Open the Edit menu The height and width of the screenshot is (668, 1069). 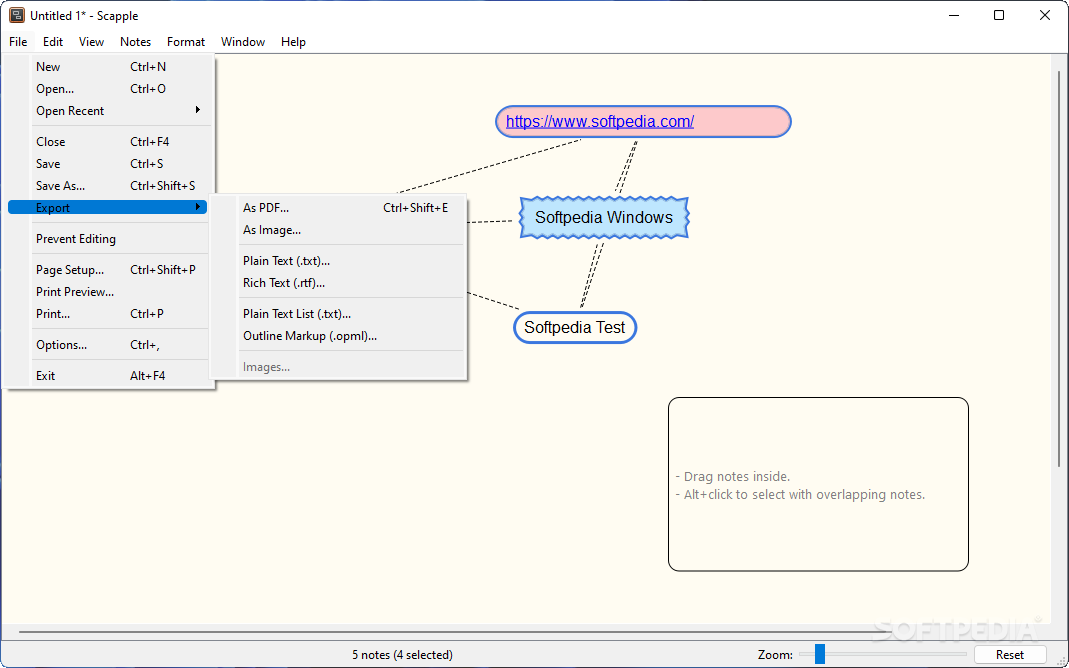point(52,42)
